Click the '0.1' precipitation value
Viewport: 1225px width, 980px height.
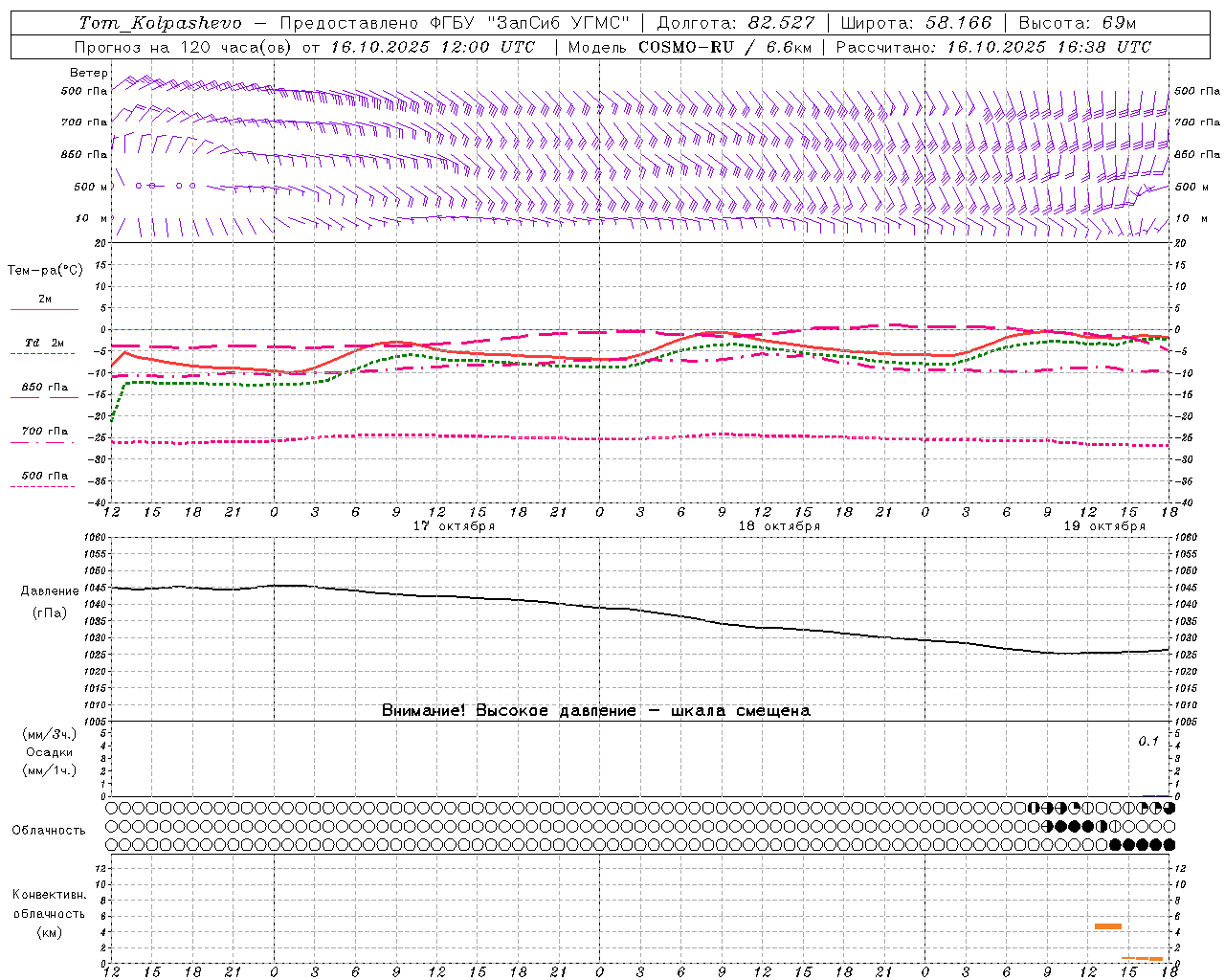click(x=1148, y=742)
